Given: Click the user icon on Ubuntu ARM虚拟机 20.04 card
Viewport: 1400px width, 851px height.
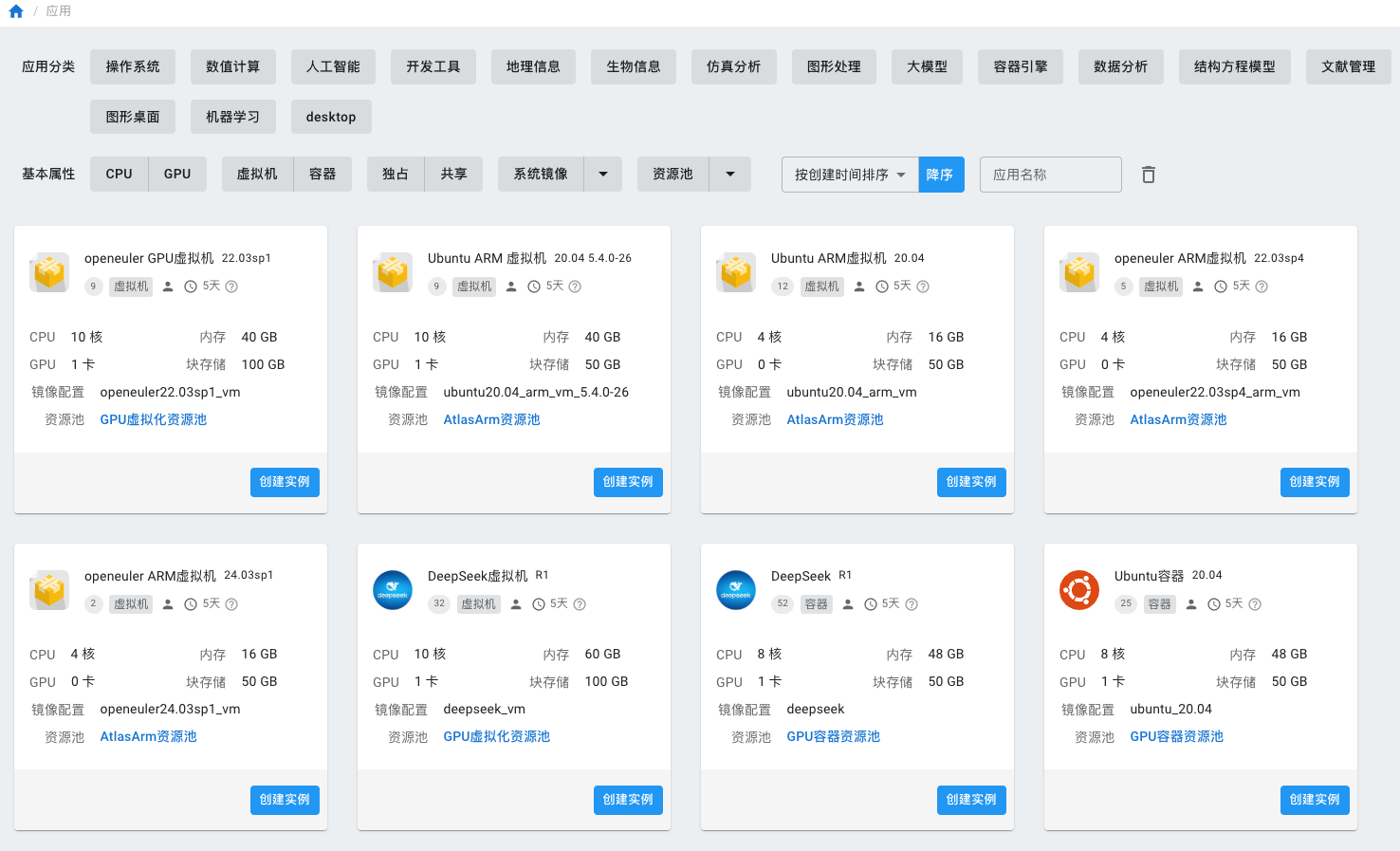Looking at the screenshot, I should [x=859, y=287].
